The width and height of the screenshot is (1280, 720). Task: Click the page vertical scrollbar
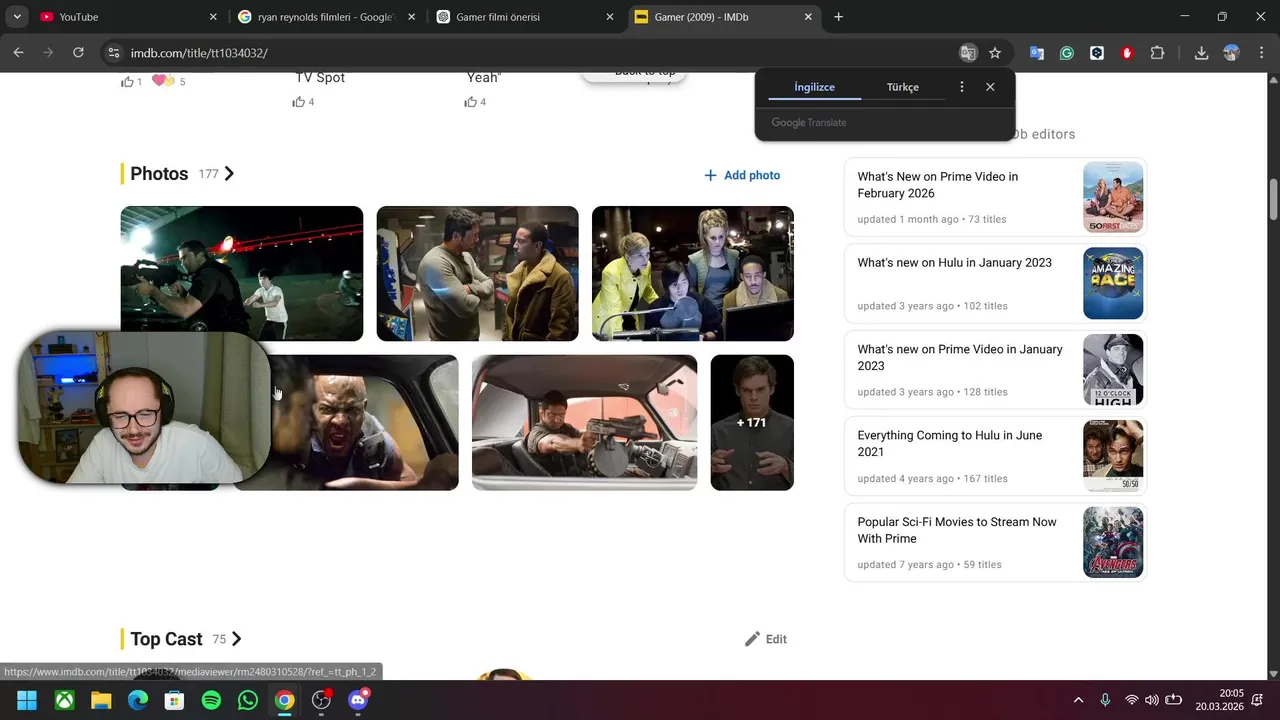[1273, 199]
